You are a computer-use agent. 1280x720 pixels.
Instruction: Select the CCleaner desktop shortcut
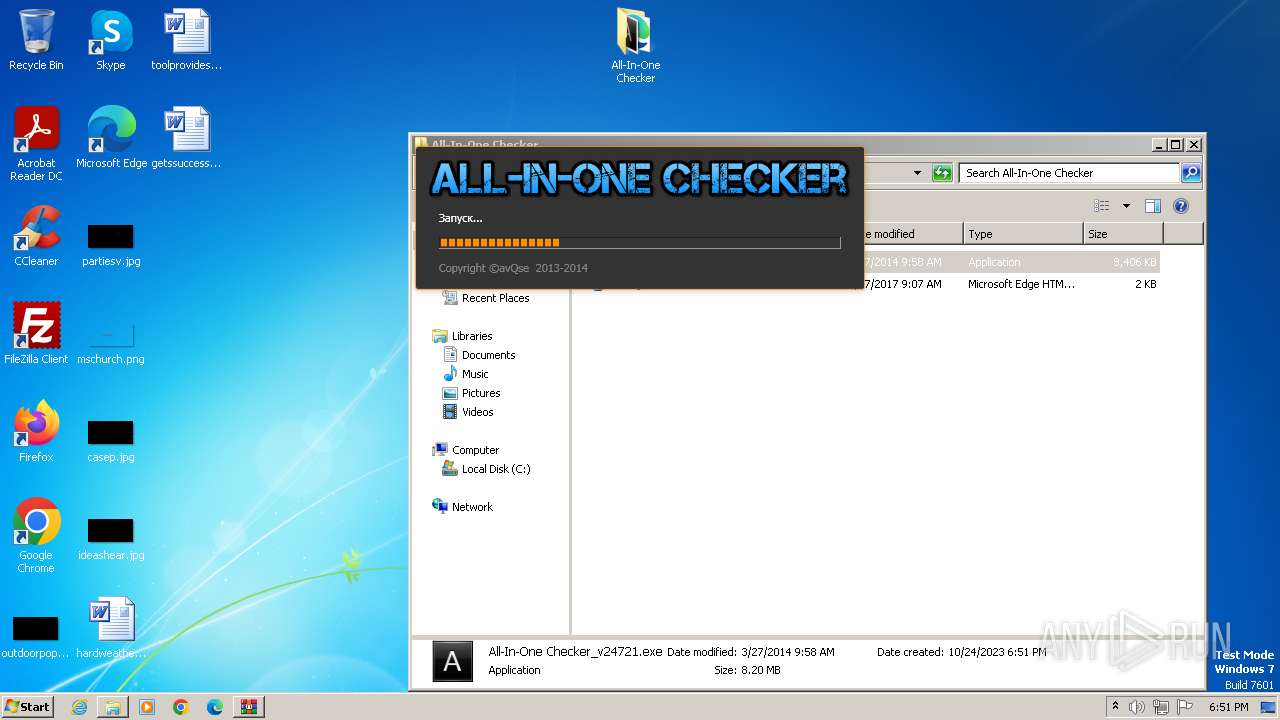tap(36, 236)
